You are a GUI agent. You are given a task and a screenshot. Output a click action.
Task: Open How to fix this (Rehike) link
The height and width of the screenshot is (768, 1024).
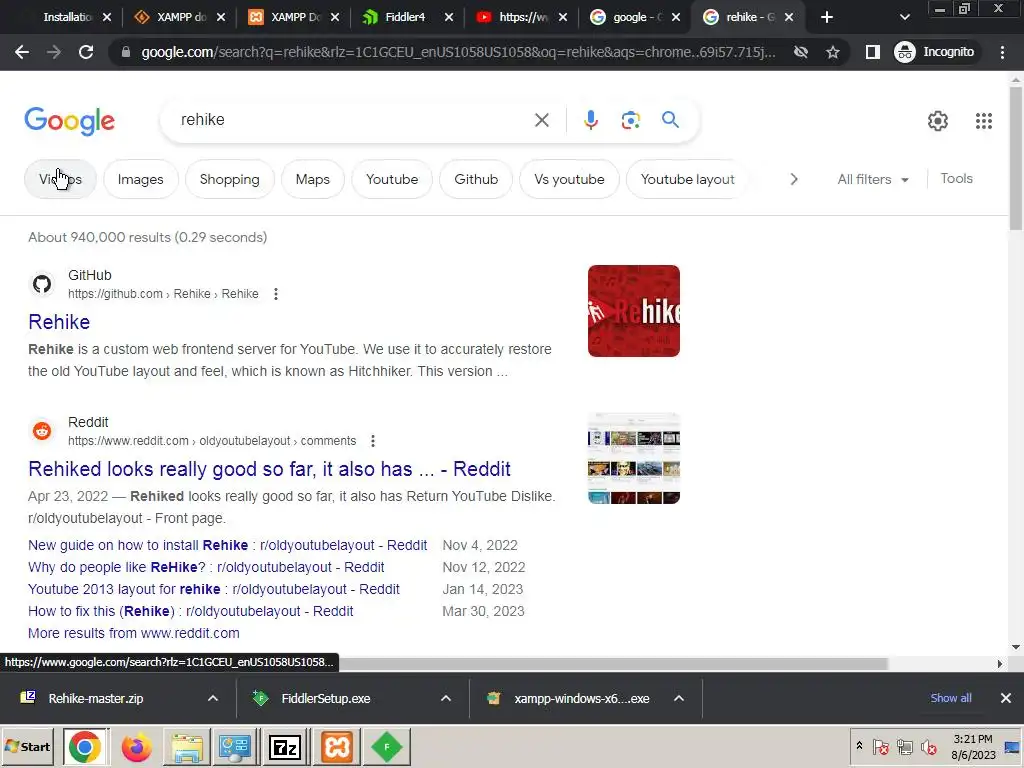[190, 611]
